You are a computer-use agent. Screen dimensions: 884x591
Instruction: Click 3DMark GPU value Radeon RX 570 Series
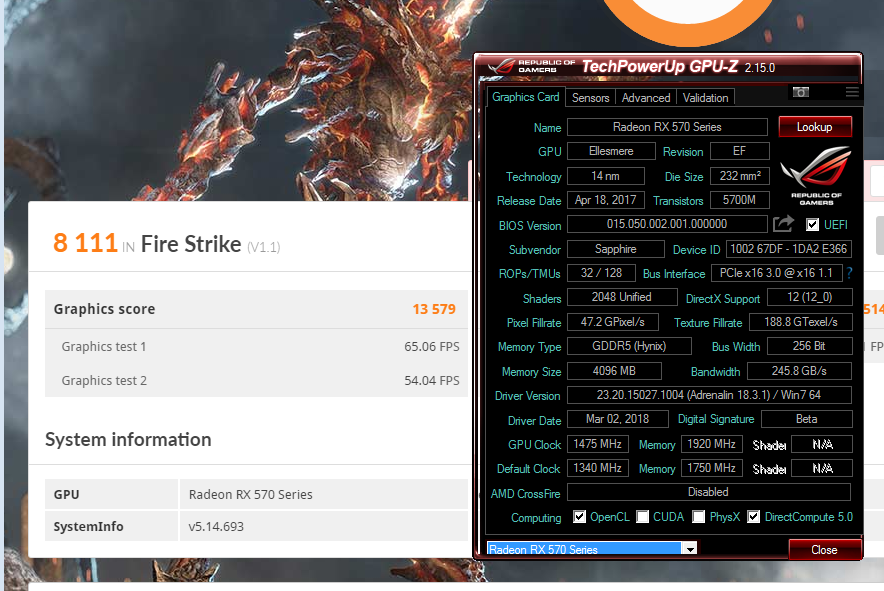point(250,495)
